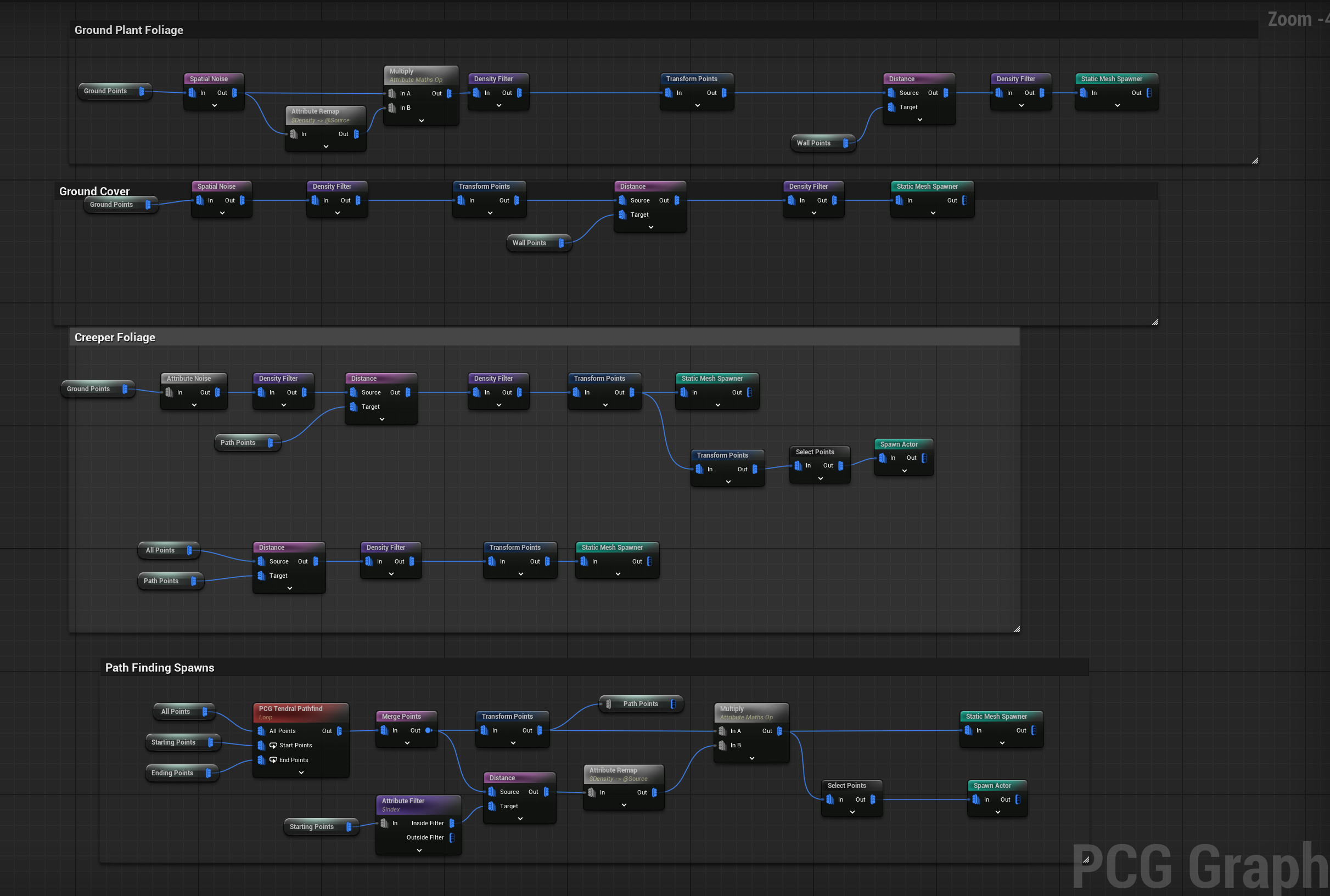The image size is (1330, 896).
Task: Click the Start Points pin on PCG Tendral Pathfind
Action: tap(261, 745)
